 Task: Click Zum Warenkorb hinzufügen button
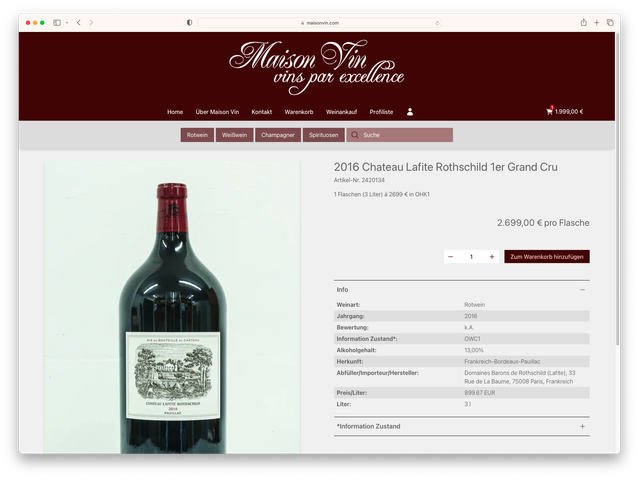tap(547, 256)
